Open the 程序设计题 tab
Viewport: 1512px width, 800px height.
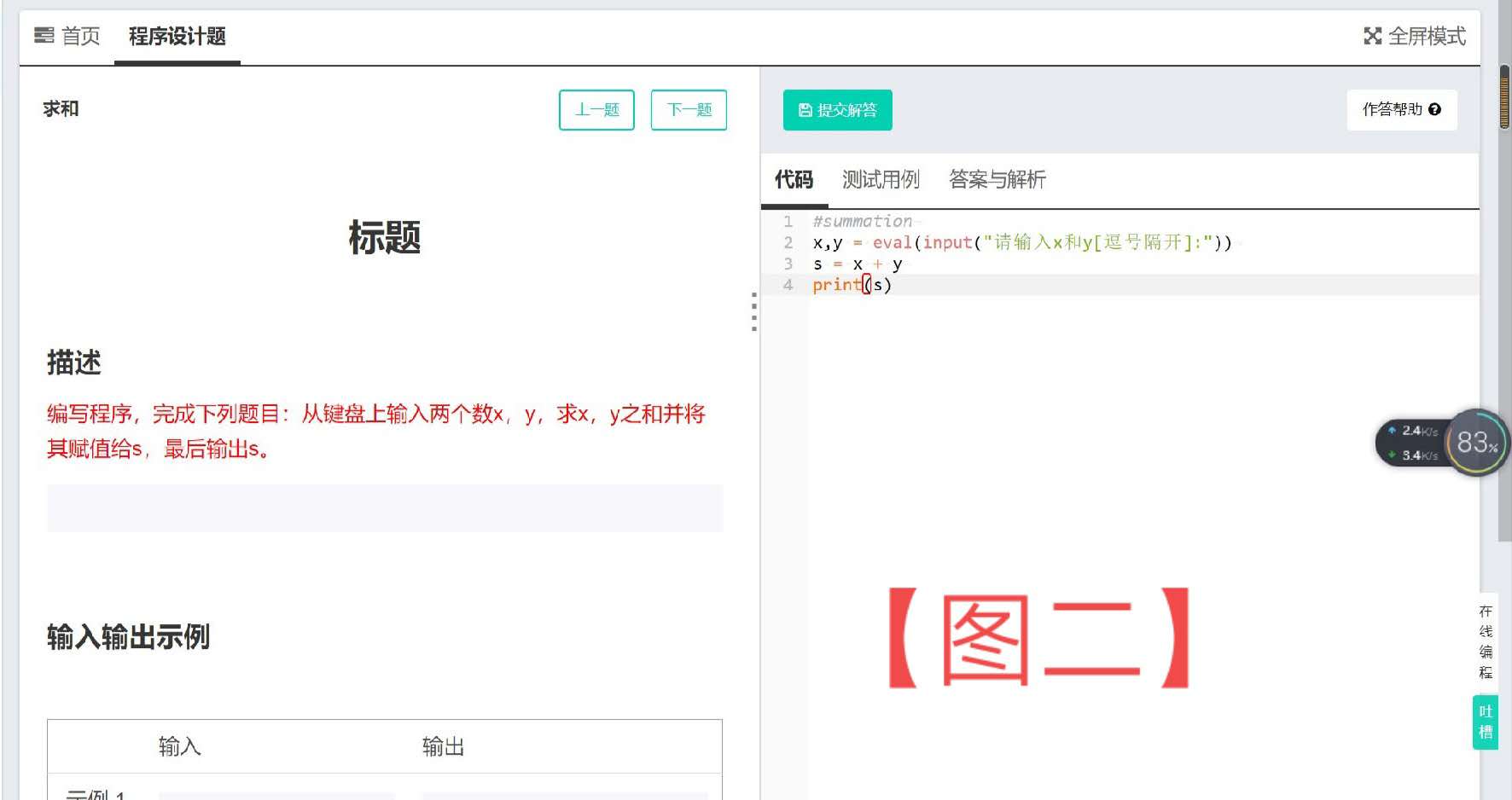(x=177, y=36)
